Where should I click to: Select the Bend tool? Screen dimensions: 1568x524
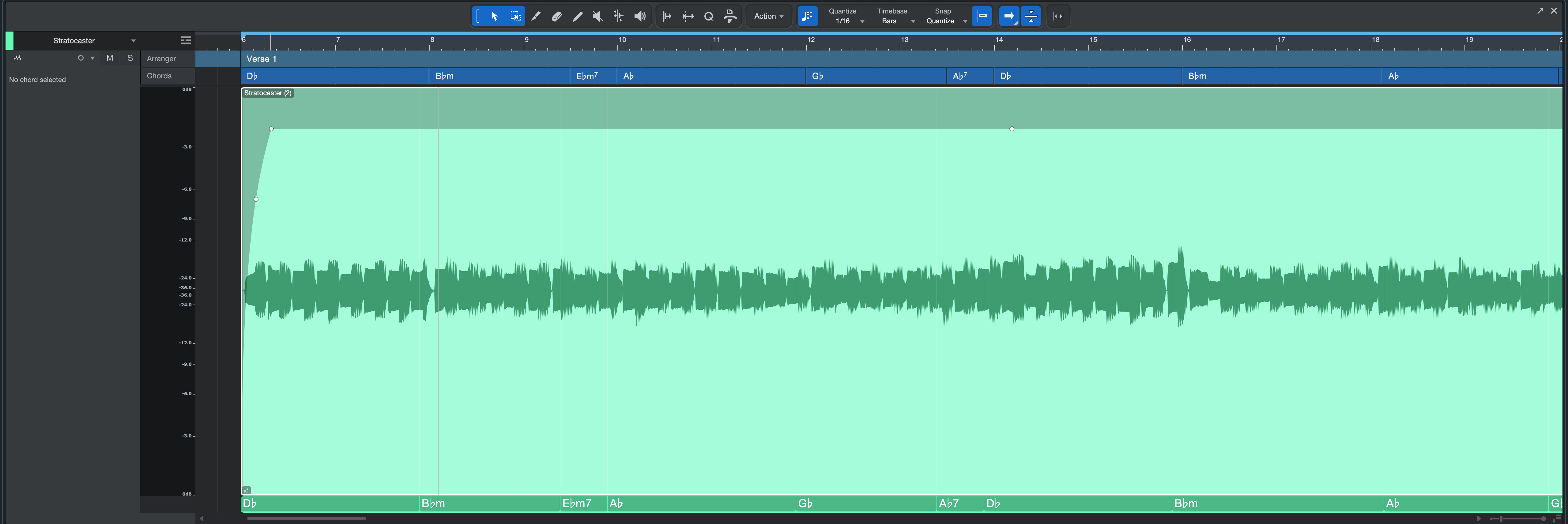[618, 17]
